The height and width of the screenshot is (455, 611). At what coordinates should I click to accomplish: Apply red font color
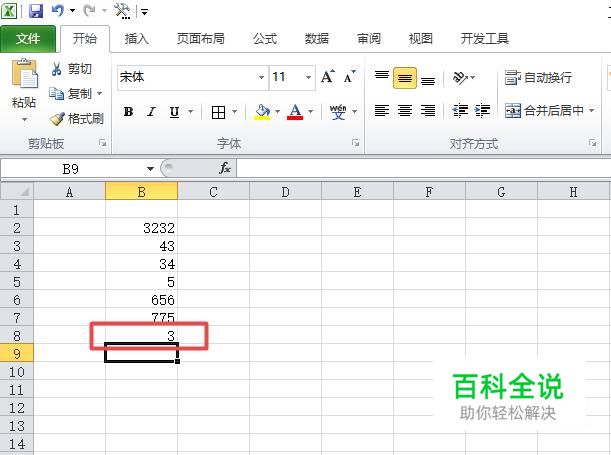click(295, 112)
